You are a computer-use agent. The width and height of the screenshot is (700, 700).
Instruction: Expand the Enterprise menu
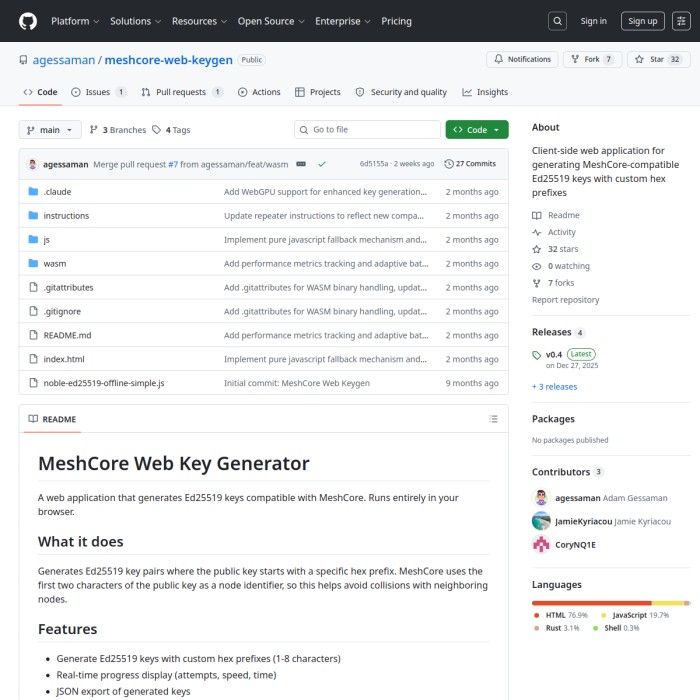(x=342, y=21)
